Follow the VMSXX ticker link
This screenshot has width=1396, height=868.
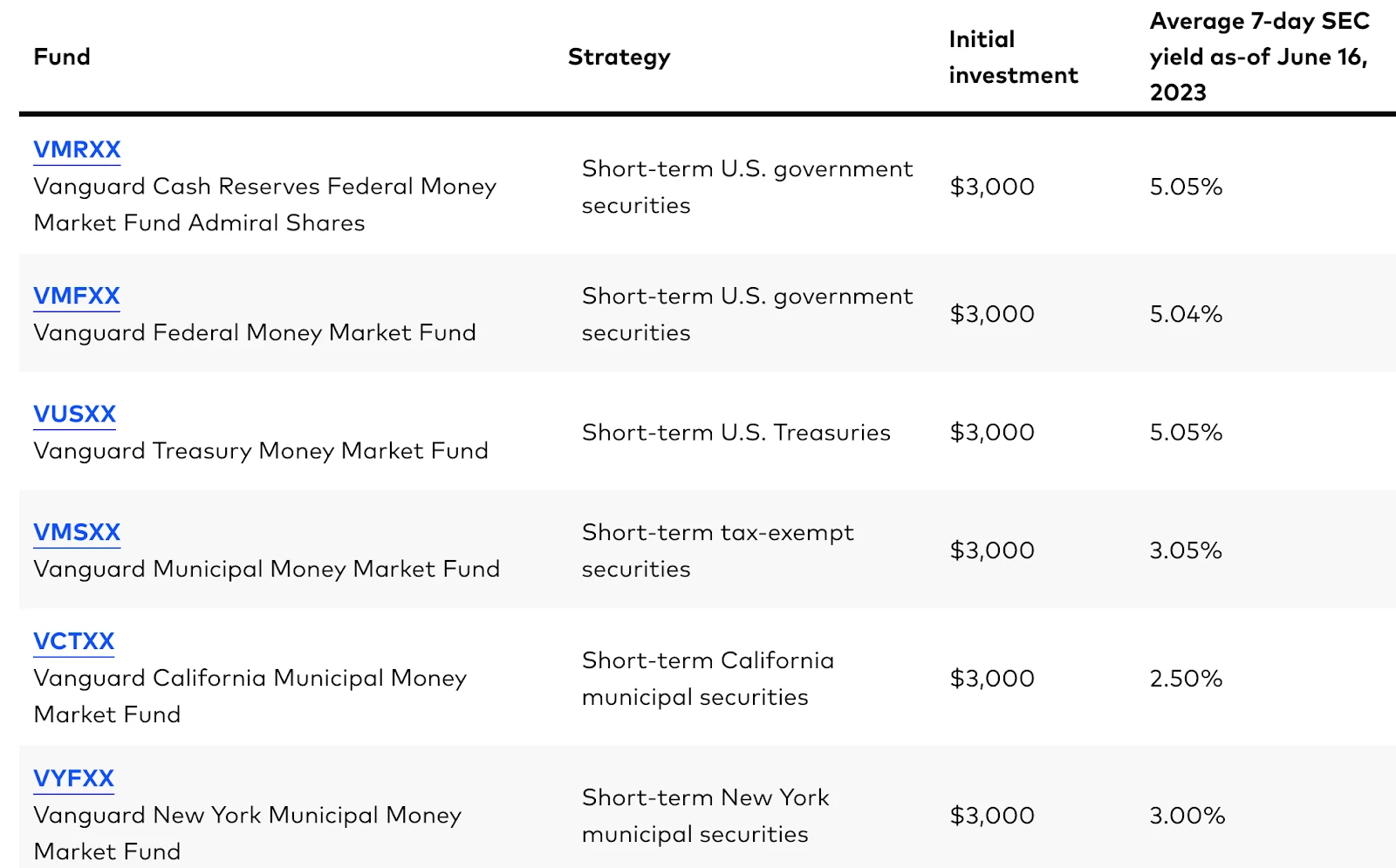pyautogui.click(x=77, y=532)
